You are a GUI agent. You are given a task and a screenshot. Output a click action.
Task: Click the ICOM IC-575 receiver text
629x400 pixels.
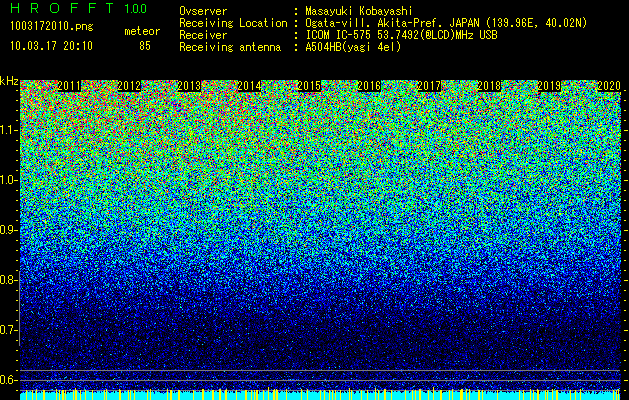tap(401, 35)
